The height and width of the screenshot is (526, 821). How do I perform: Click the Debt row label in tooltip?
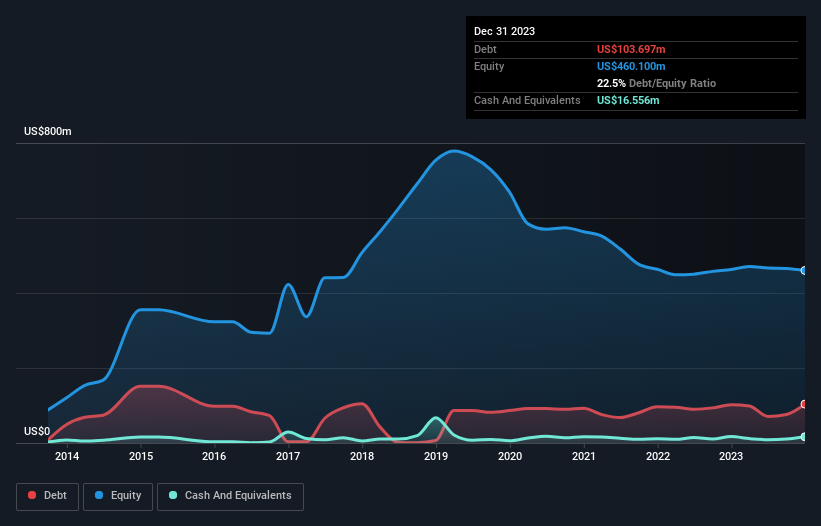[485, 49]
